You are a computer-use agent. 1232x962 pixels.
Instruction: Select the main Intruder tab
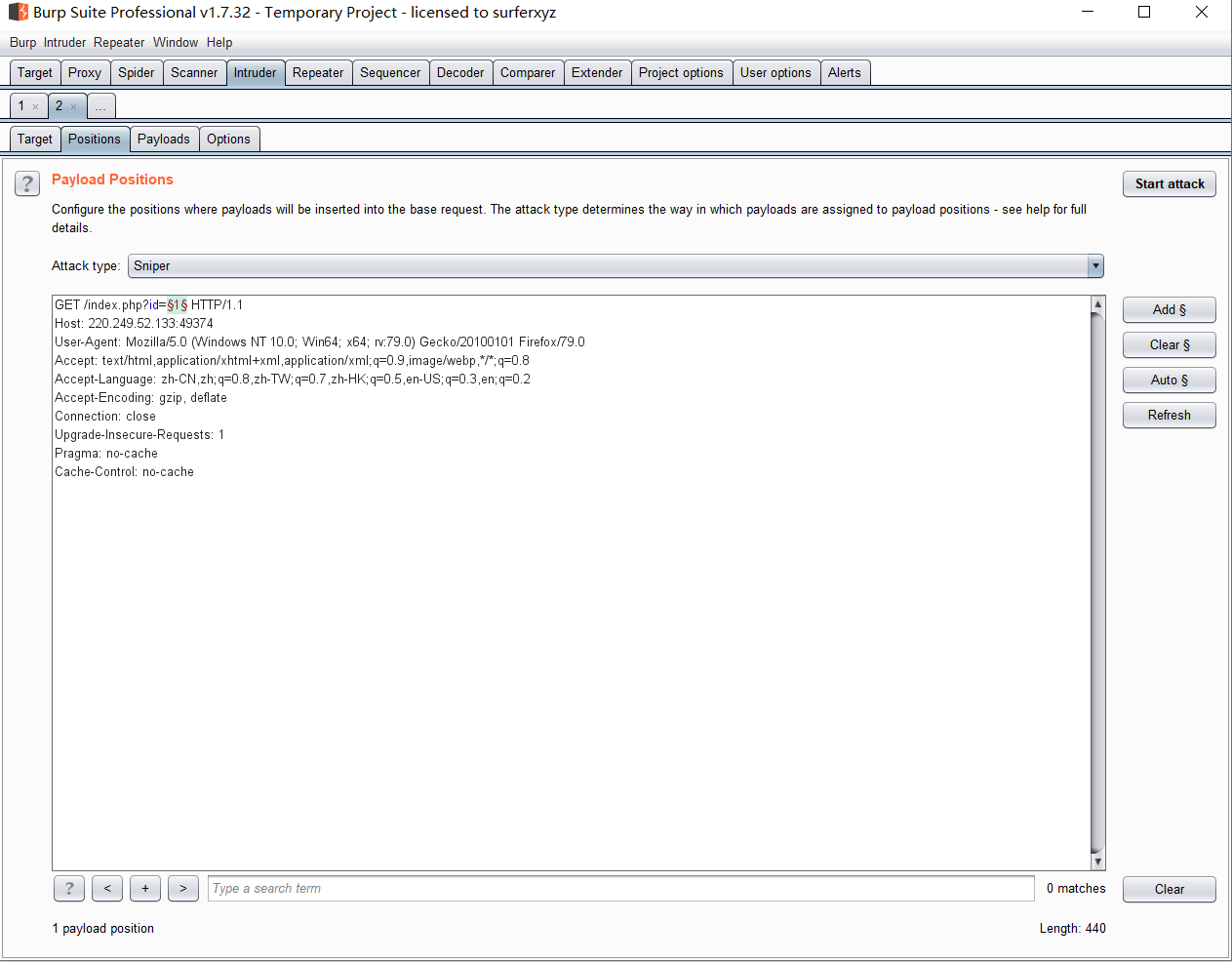(x=255, y=73)
